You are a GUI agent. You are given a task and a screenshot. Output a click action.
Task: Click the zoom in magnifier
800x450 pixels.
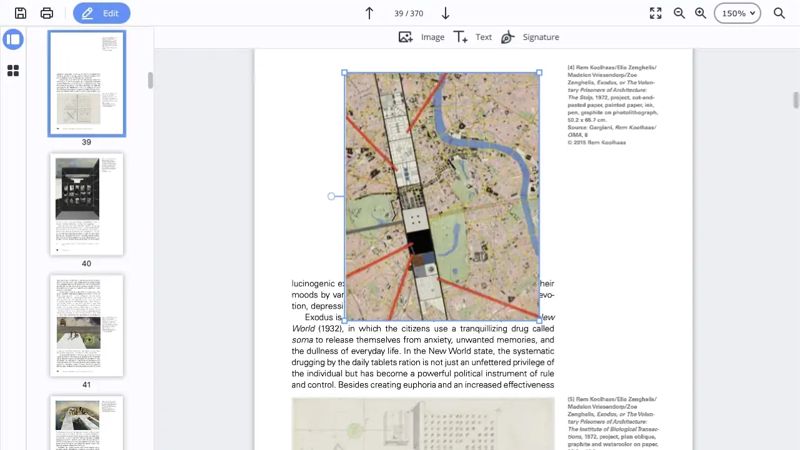pyautogui.click(x=701, y=13)
